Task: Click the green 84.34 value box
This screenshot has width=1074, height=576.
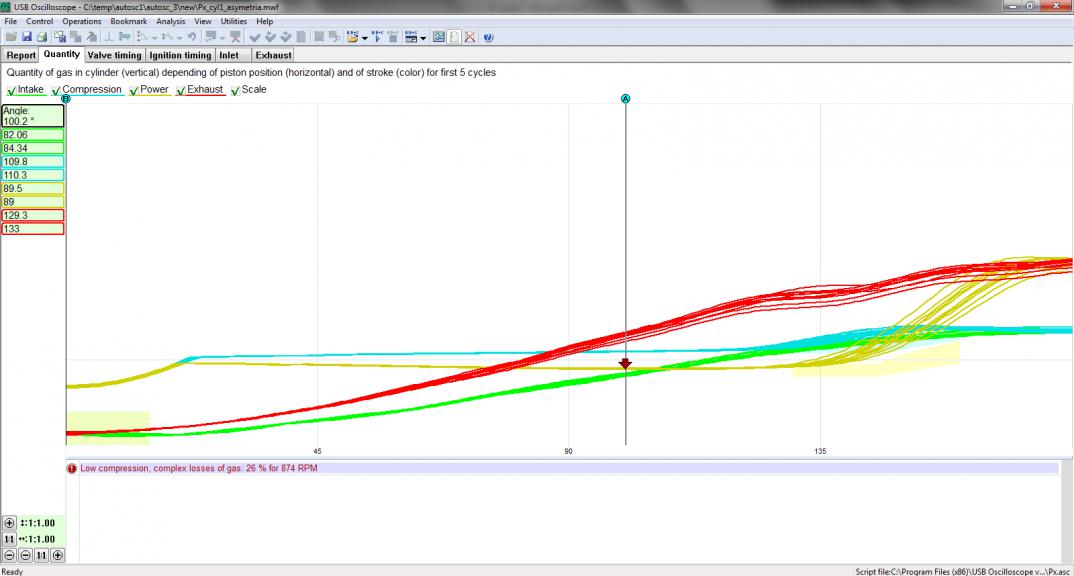Action: click(33, 148)
